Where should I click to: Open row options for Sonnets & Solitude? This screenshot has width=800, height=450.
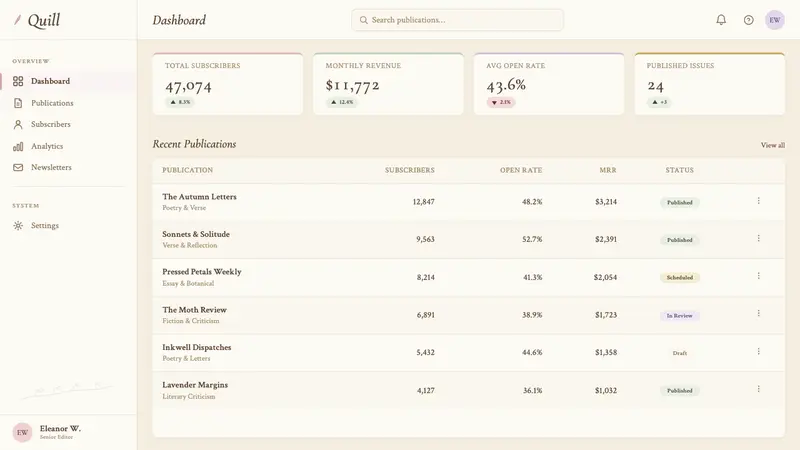(x=759, y=238)
